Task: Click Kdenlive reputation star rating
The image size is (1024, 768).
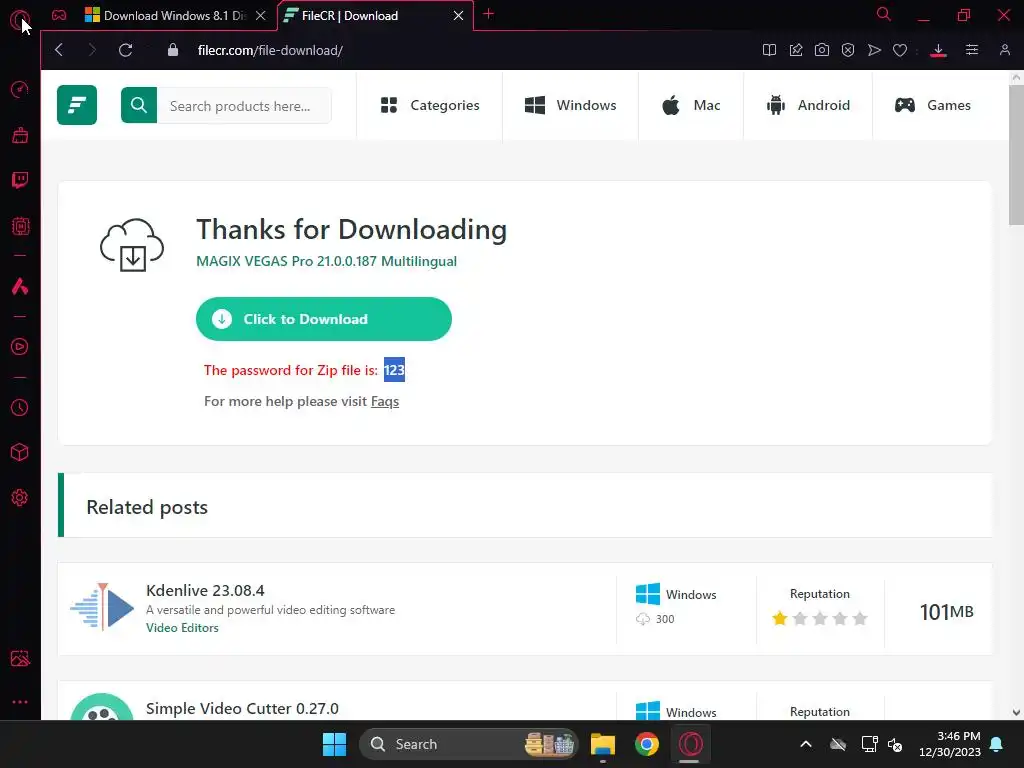Action: pyautogui.click(x=820, y=618)
